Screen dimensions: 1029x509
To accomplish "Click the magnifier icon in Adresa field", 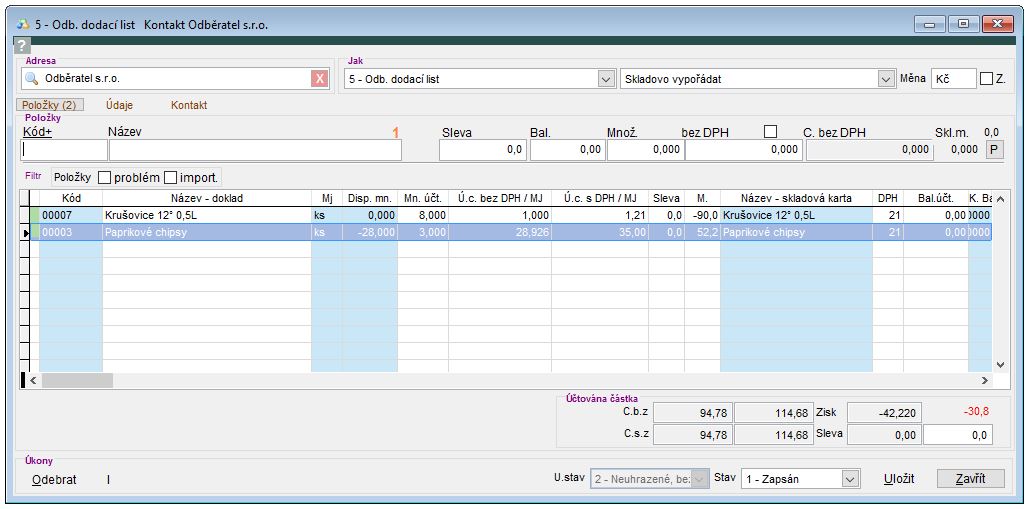I will tap(31, 78).
